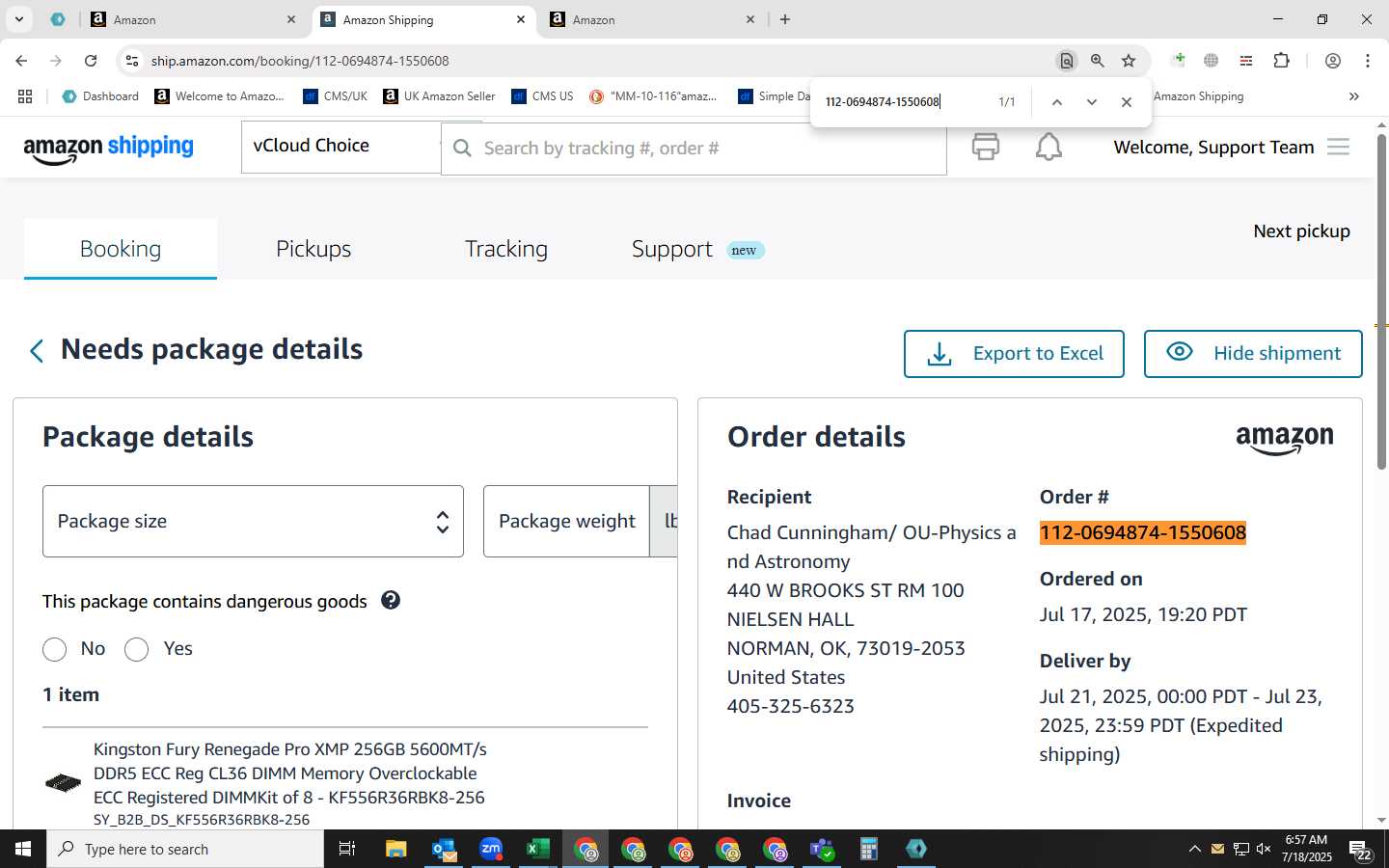Open the browser zoom magnifier icon
This screenshot has height=868, width=1389.
pos(1097,61)
